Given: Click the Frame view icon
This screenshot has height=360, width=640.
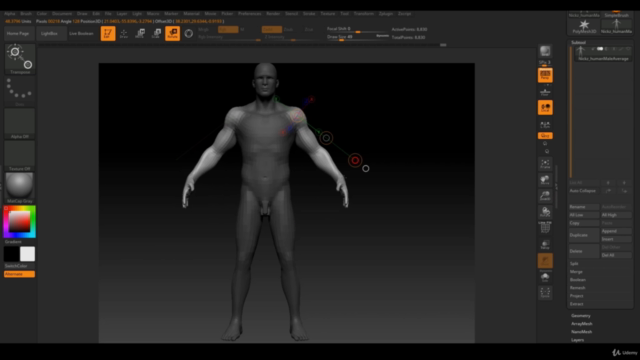Looking at the screenshot, I should click(545, 164).
